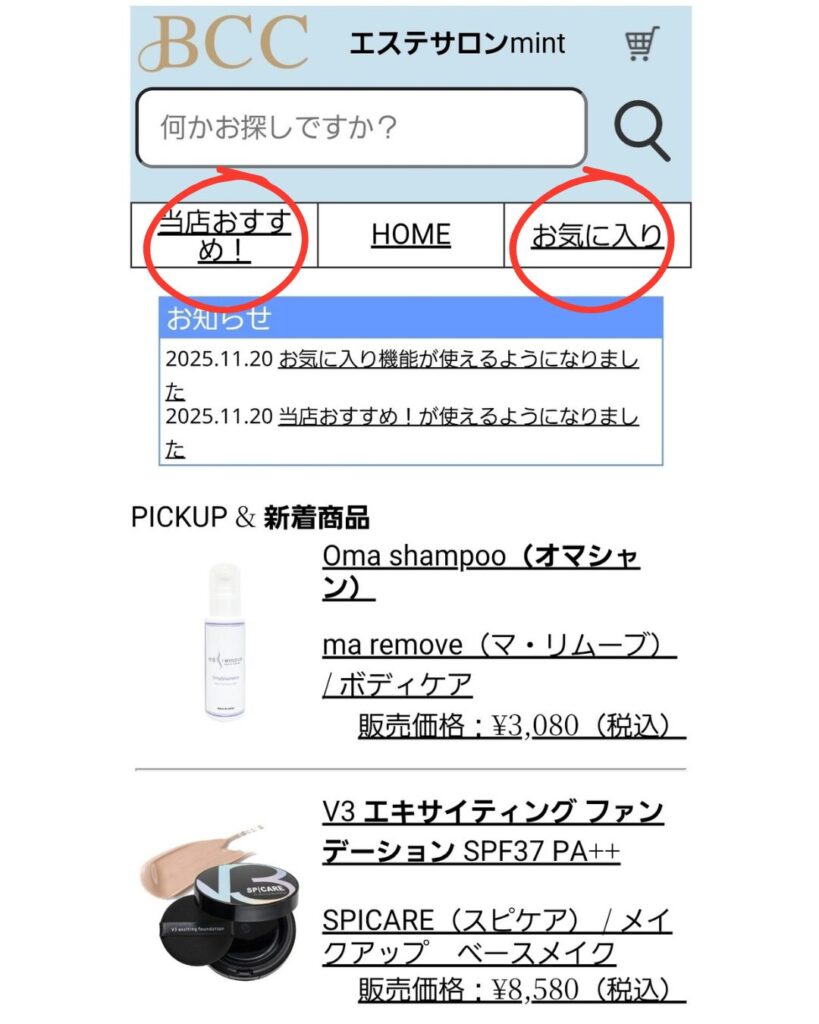Click the ¥8,580 price link

point(522,989)
